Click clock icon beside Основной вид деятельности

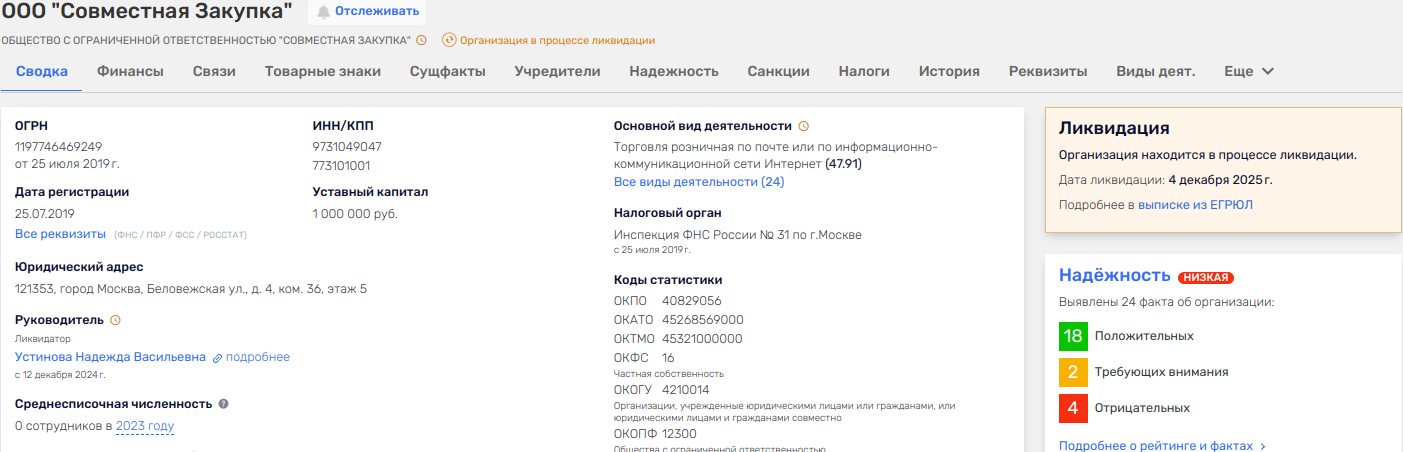[803, 126]
